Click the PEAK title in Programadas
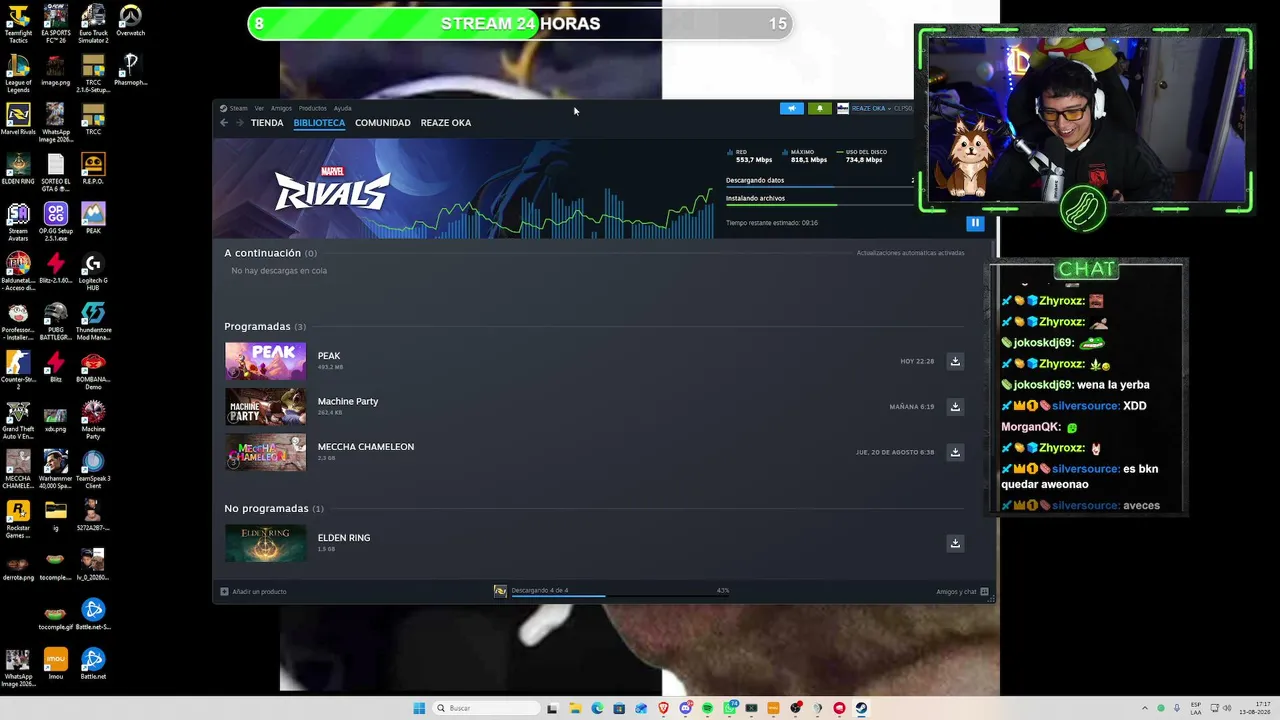1280x720 pixels. (x=329, y=356)
